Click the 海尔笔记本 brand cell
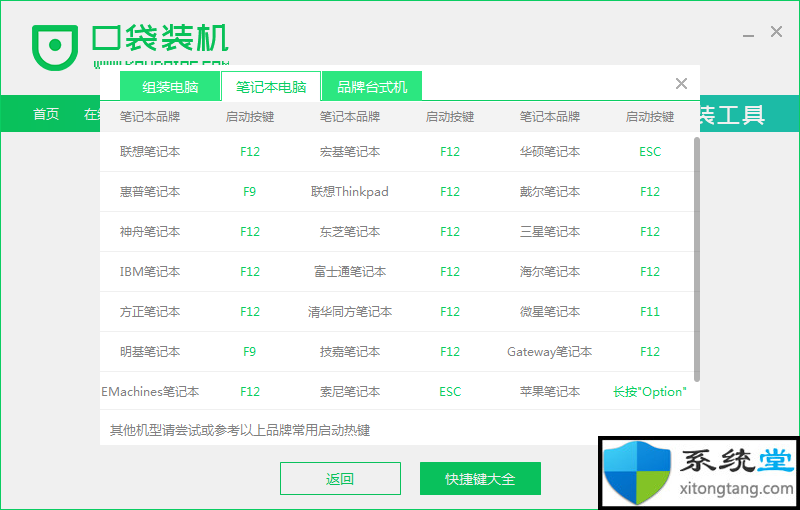Image resolution: width=800 pixels, height=510 pixels. coord(550,271)
